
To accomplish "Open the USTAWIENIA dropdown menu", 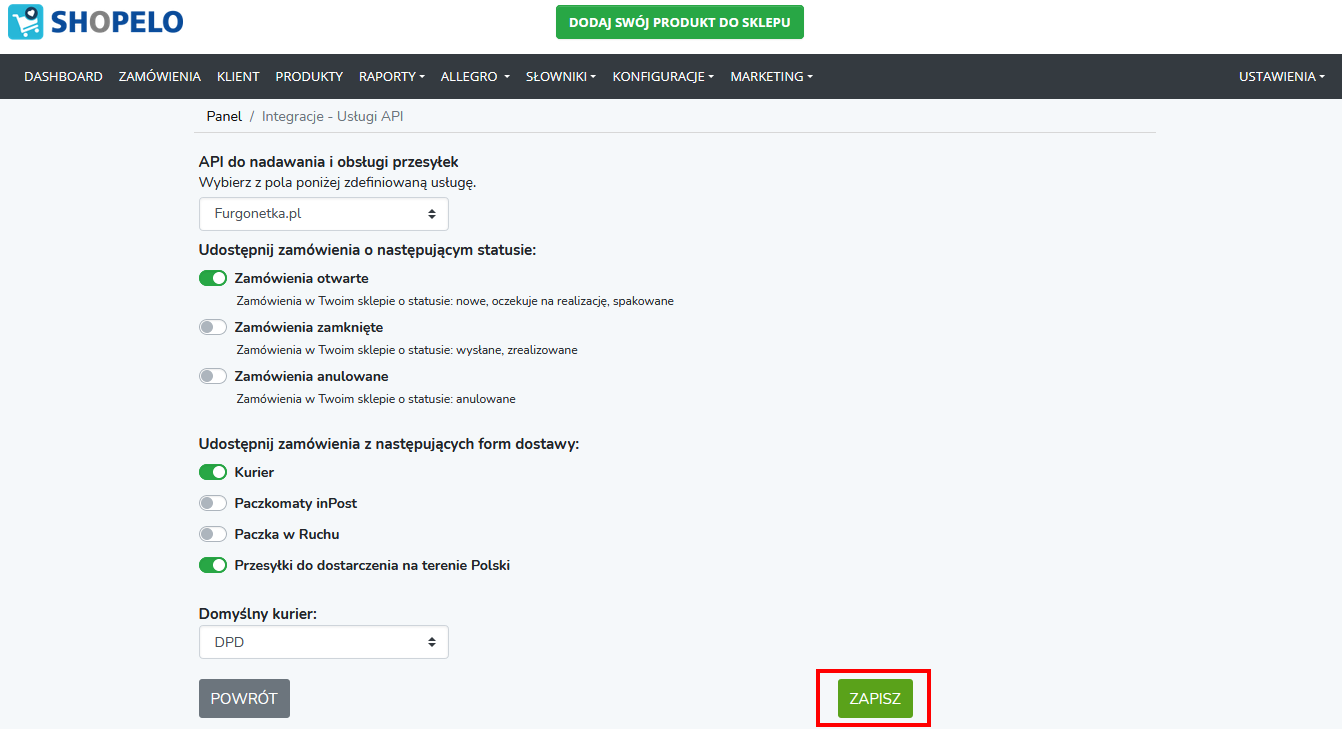I will 1282,76.
